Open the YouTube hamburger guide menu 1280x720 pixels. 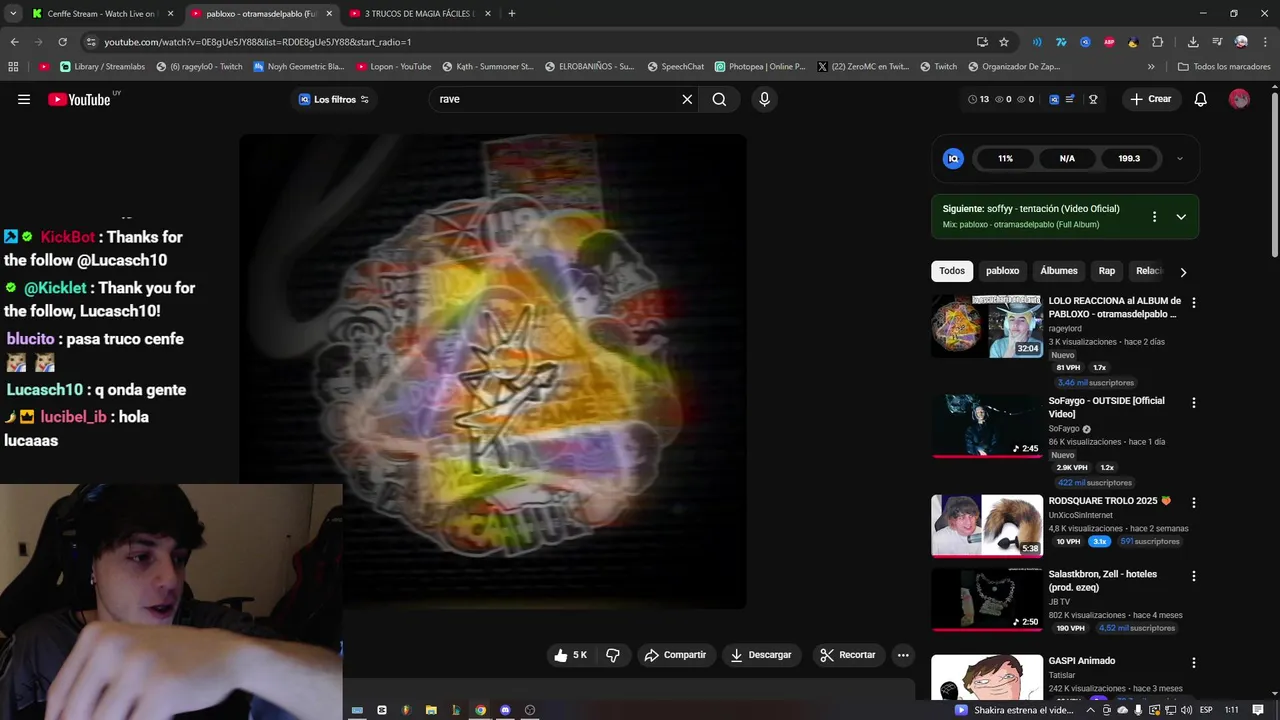24,99
